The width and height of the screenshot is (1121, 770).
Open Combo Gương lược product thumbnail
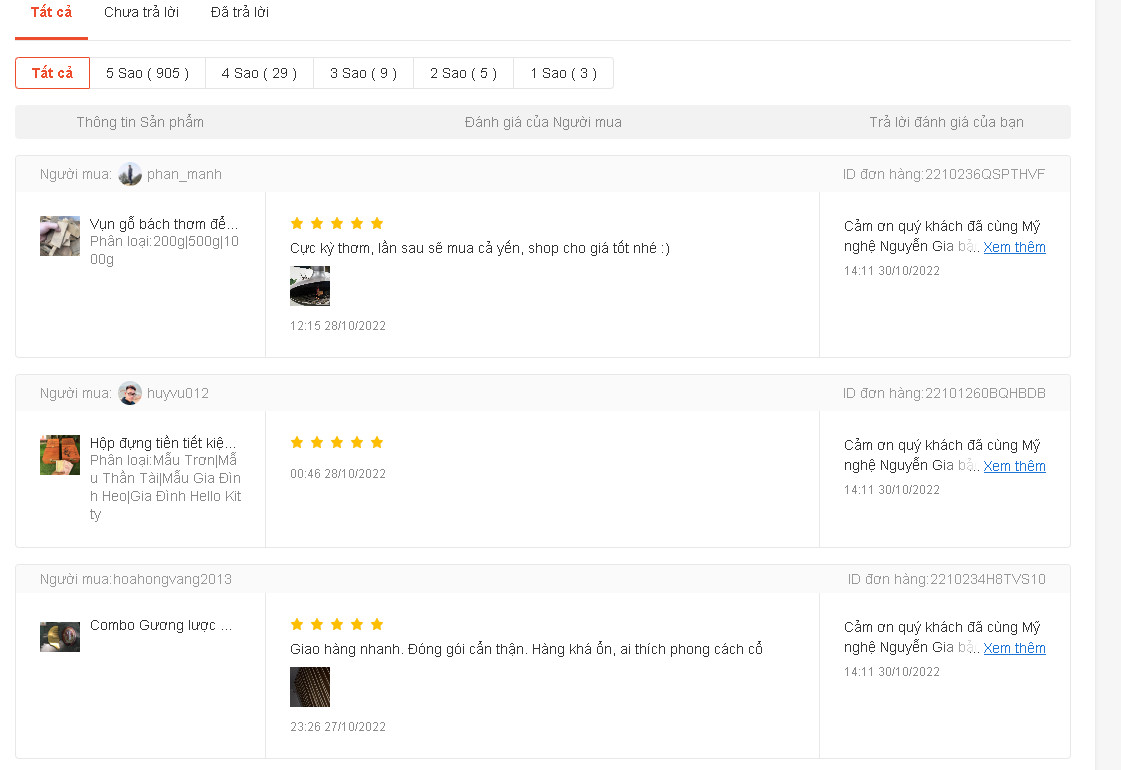[x=60, y=637]
